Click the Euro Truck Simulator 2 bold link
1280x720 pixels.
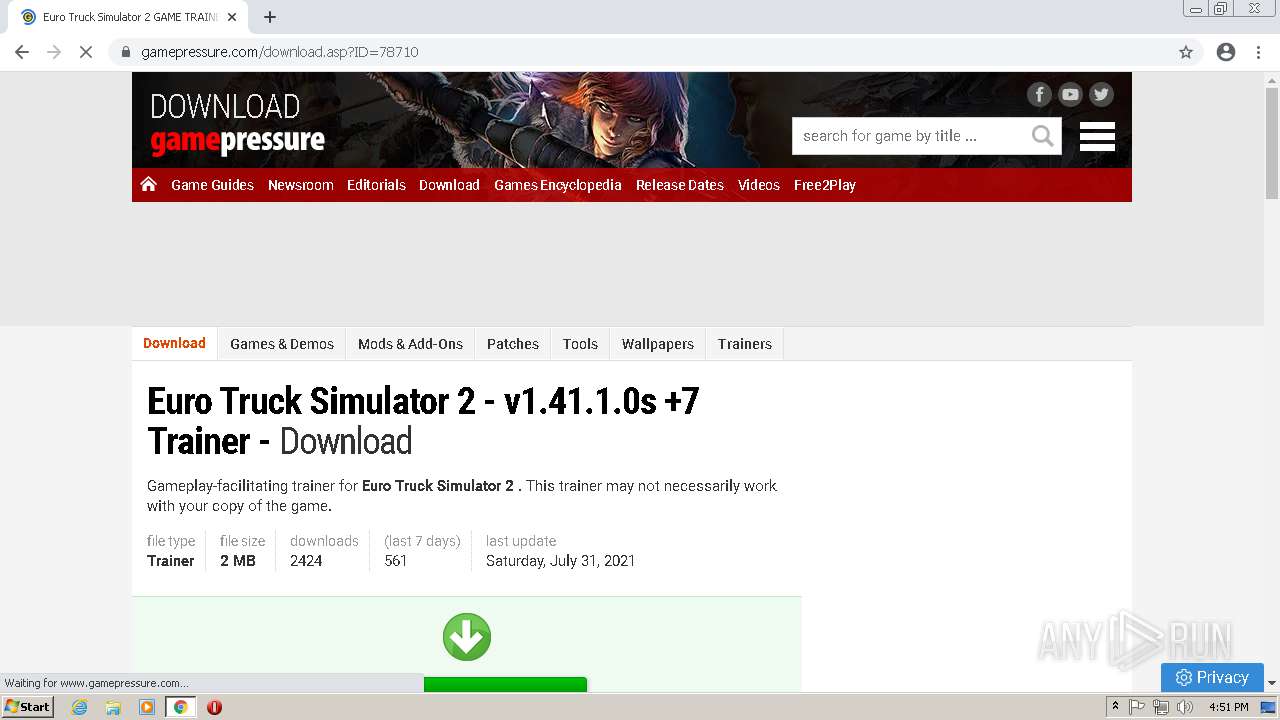coord(438,486)
